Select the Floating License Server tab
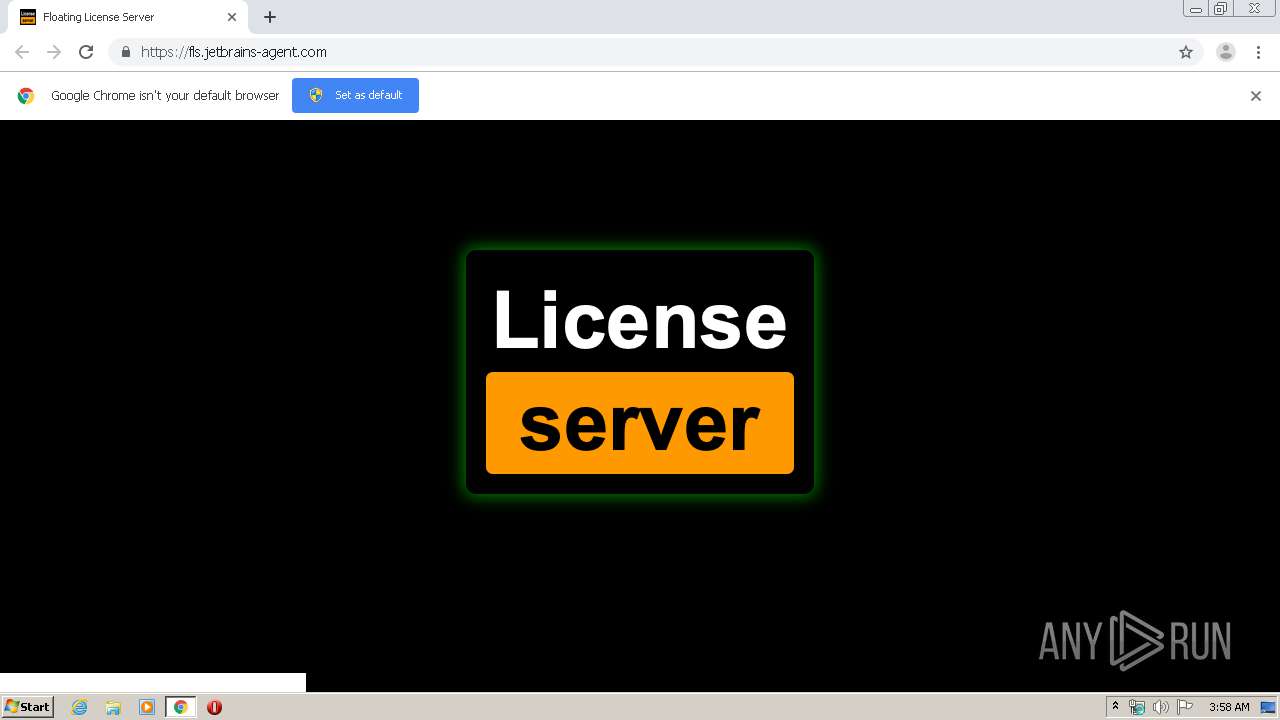The height and width of the screenshot is (720, 1280). [128, 17]
